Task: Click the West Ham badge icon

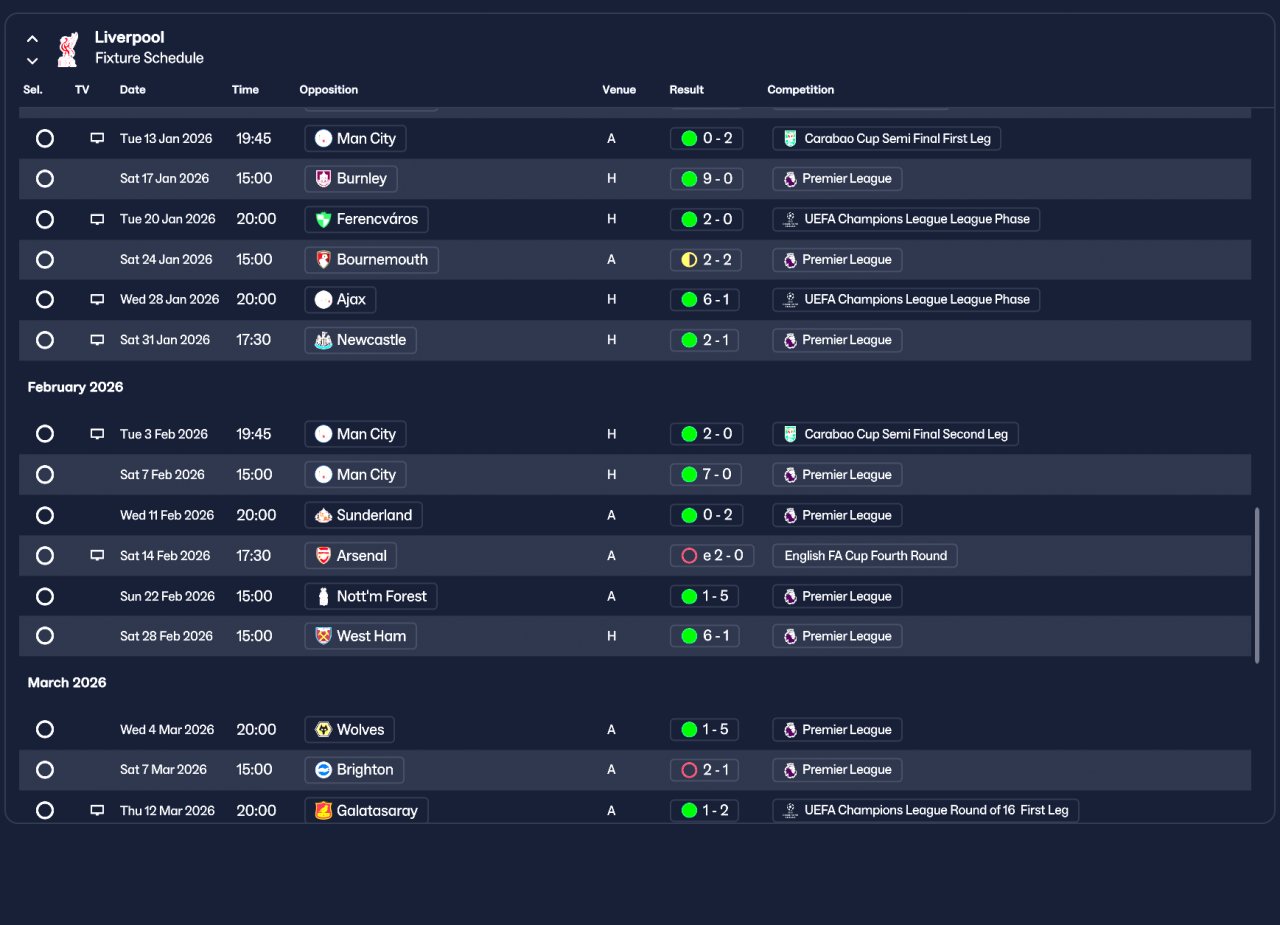Action: coord(323,636)
